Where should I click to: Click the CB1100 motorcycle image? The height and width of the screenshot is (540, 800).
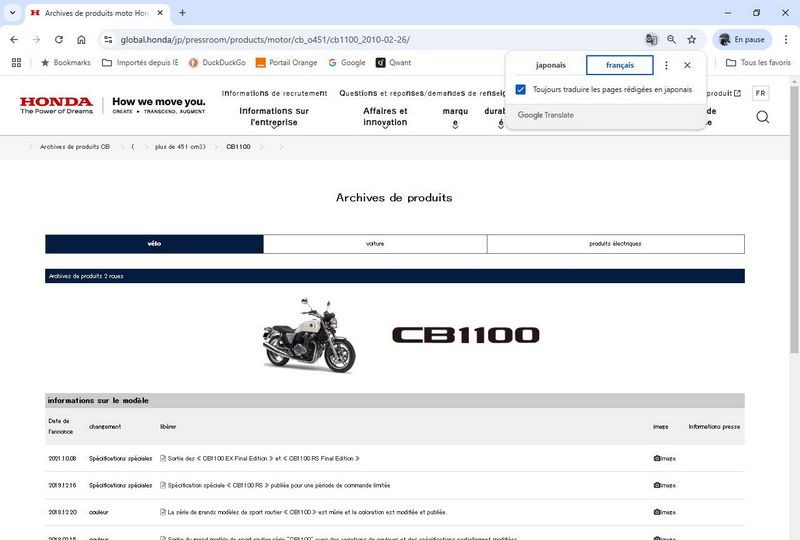tap(310, 335)
